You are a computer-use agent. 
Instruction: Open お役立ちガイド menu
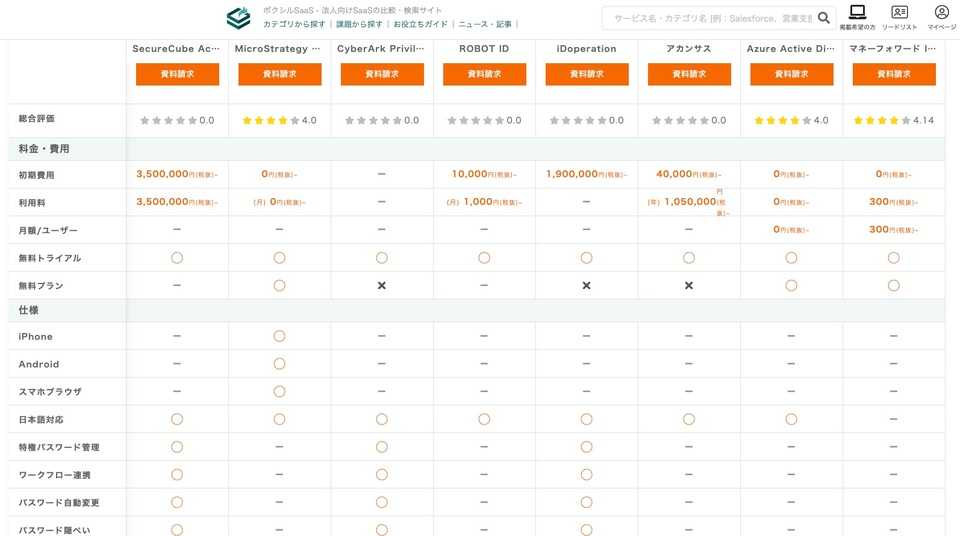click(420, 25)
